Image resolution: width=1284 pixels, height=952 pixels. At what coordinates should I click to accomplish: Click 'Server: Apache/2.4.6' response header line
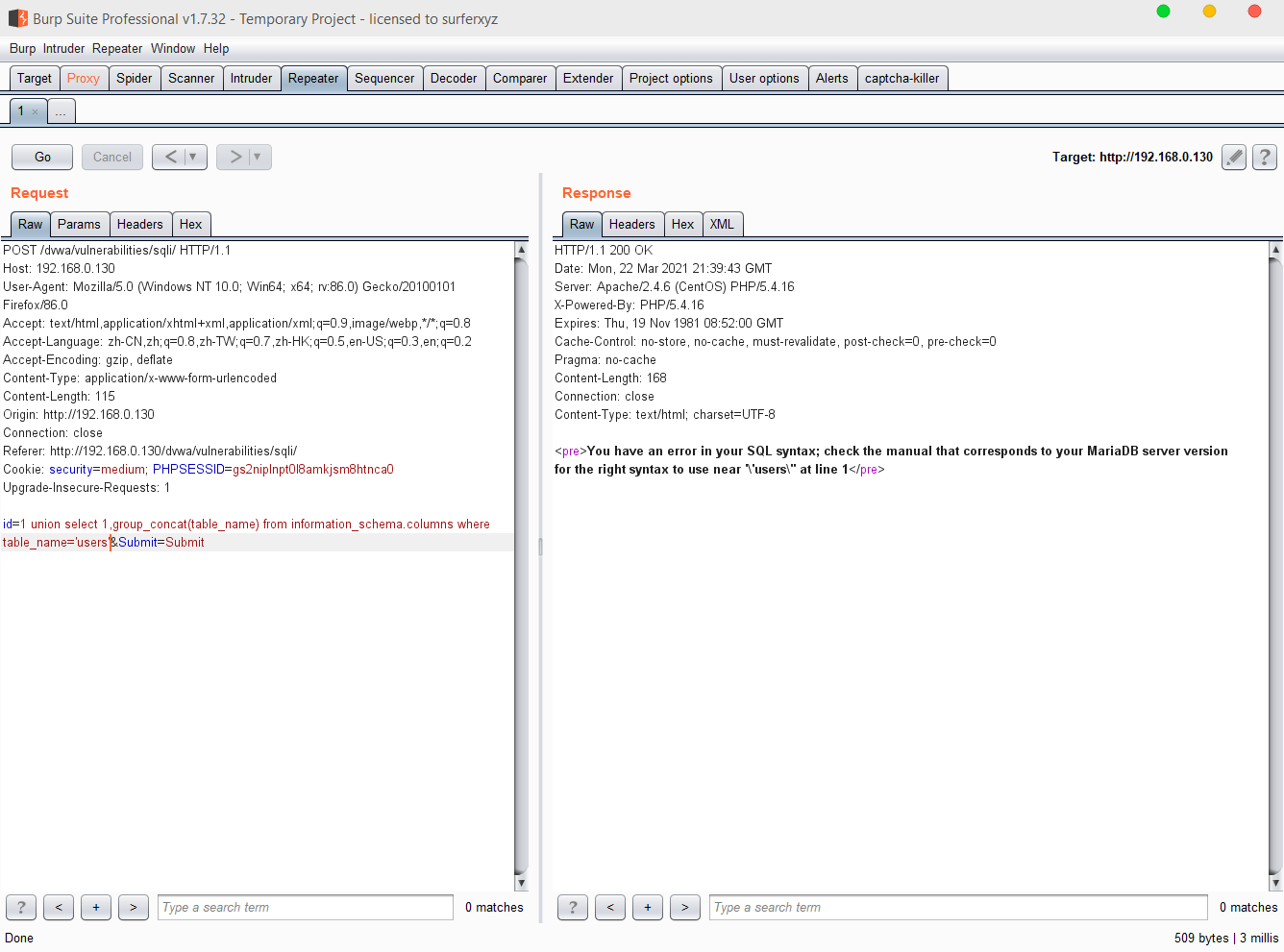click(x=675, y=287)
